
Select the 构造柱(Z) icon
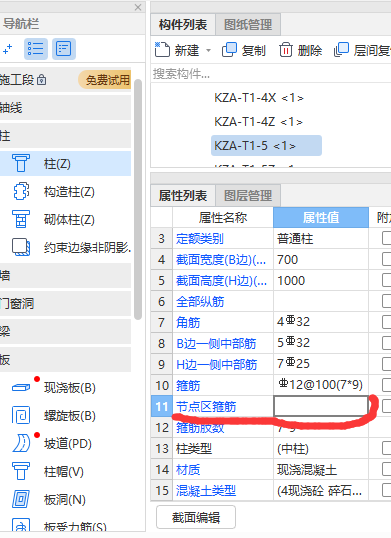coord(21,191)
